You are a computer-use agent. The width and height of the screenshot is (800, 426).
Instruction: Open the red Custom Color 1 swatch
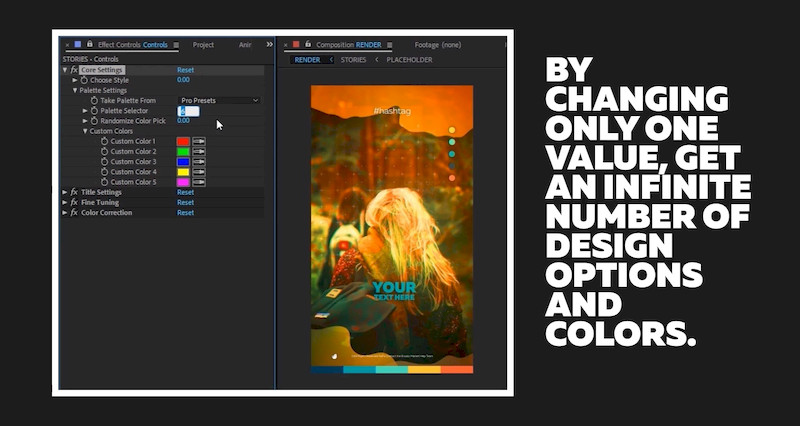[x=183, y=141]
